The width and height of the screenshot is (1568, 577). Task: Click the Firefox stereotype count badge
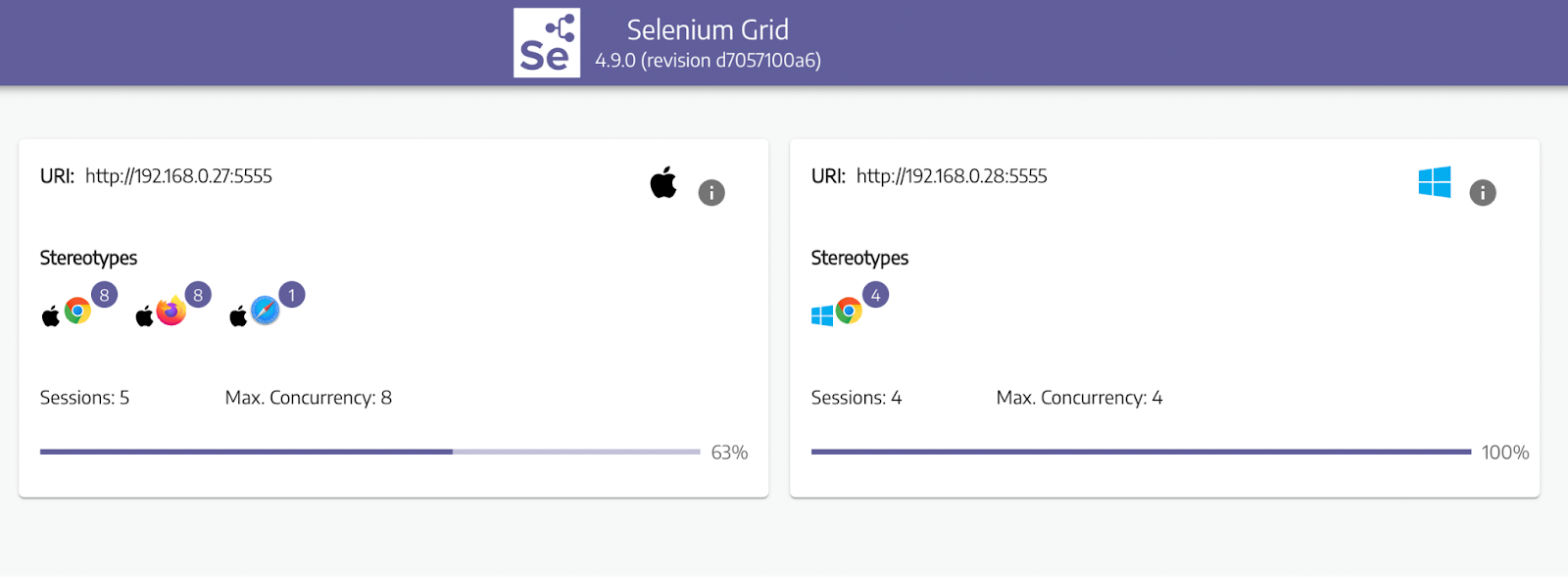198,295
